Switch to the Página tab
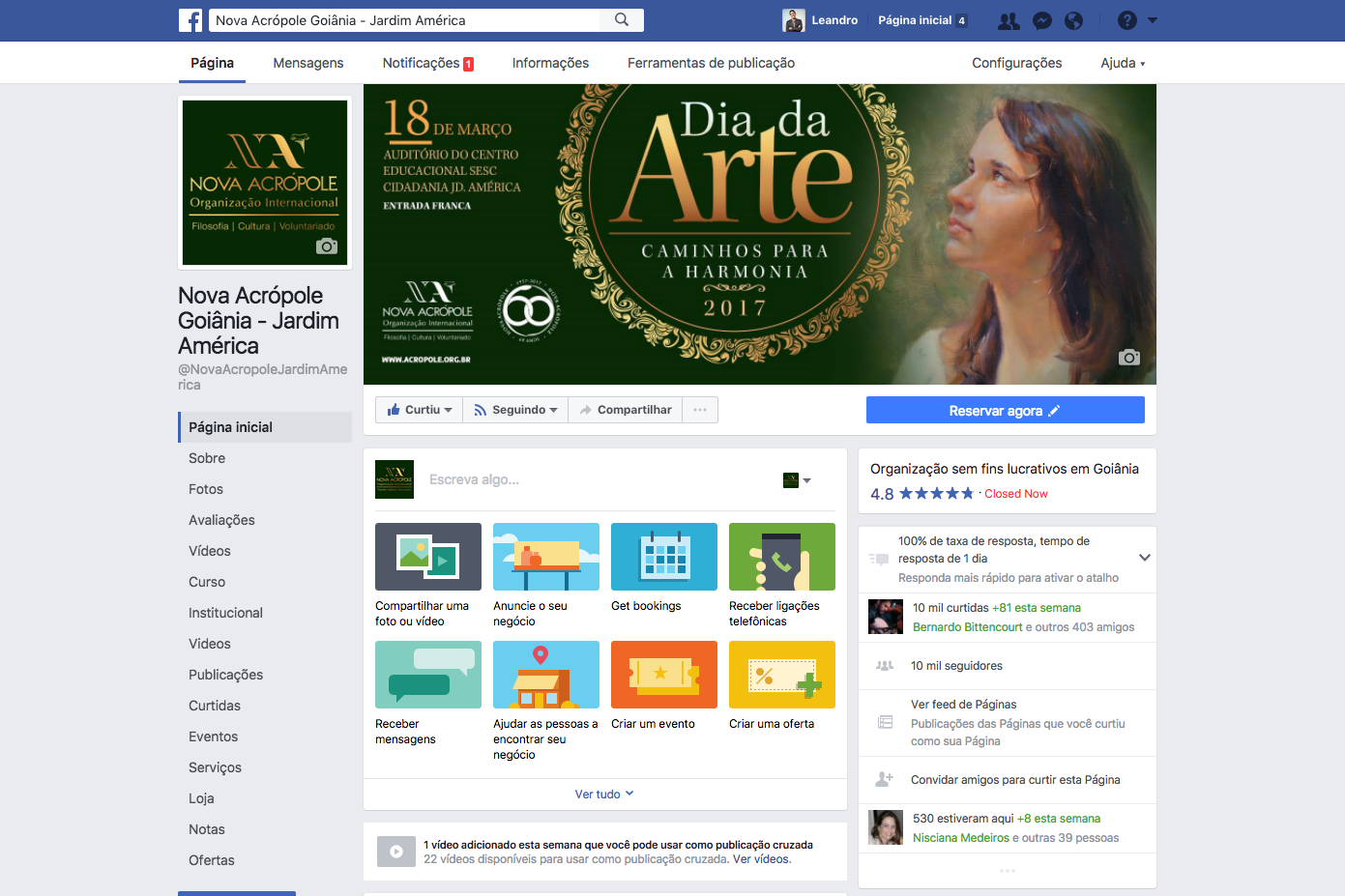 (212, 63)
